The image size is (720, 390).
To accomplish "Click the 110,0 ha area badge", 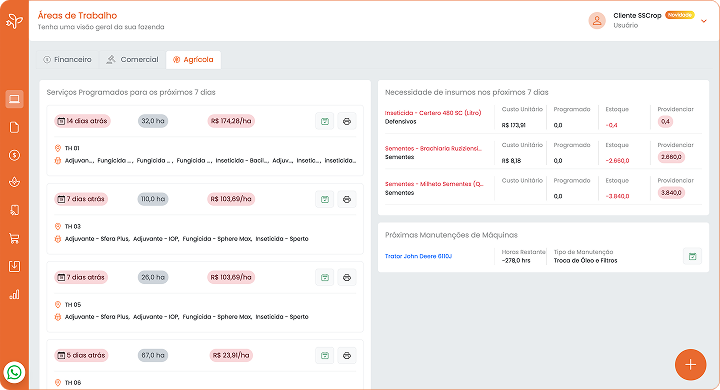I will click(x=153, y=199).
